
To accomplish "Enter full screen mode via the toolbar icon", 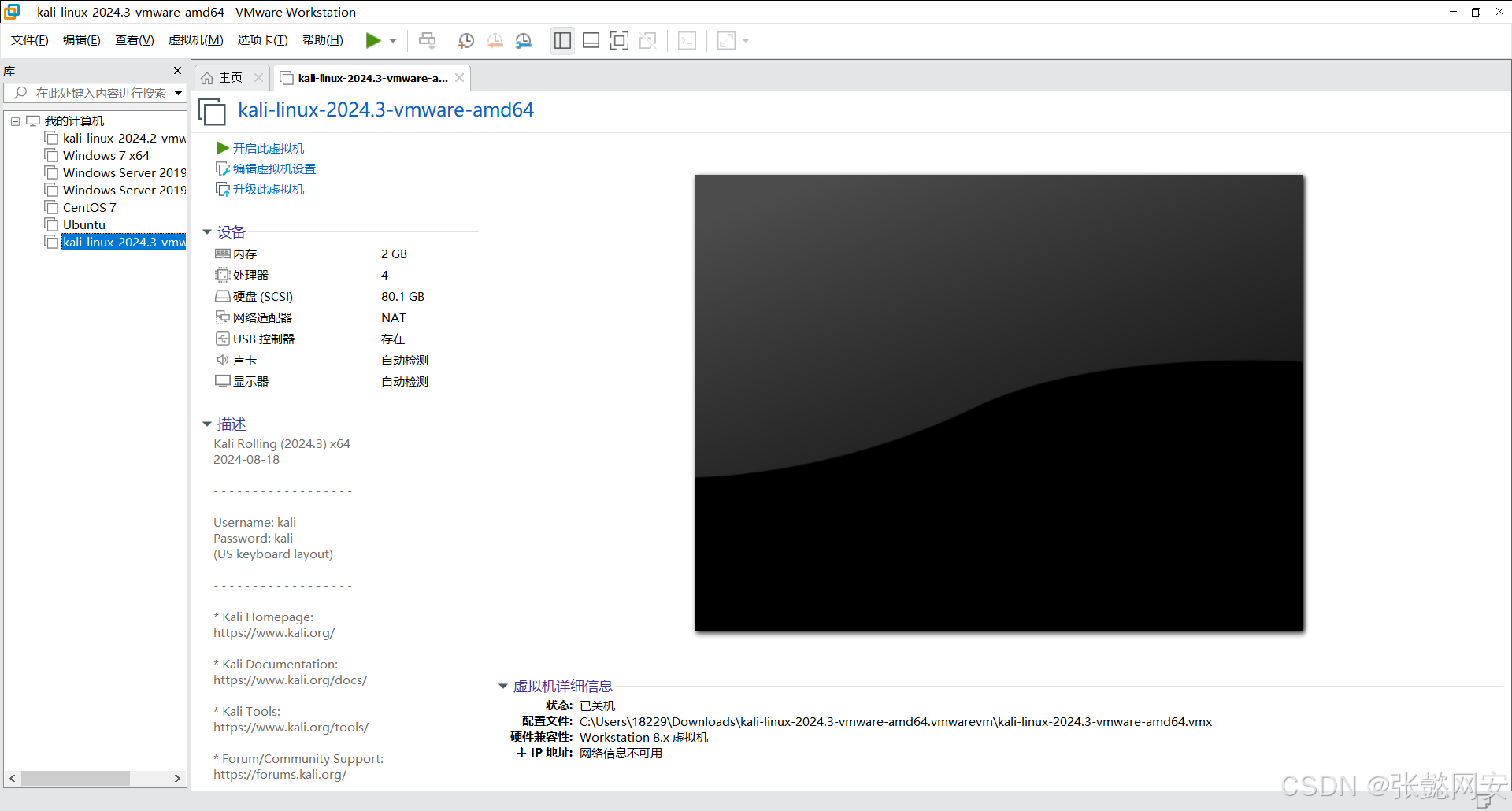I will tap(620, 40).
